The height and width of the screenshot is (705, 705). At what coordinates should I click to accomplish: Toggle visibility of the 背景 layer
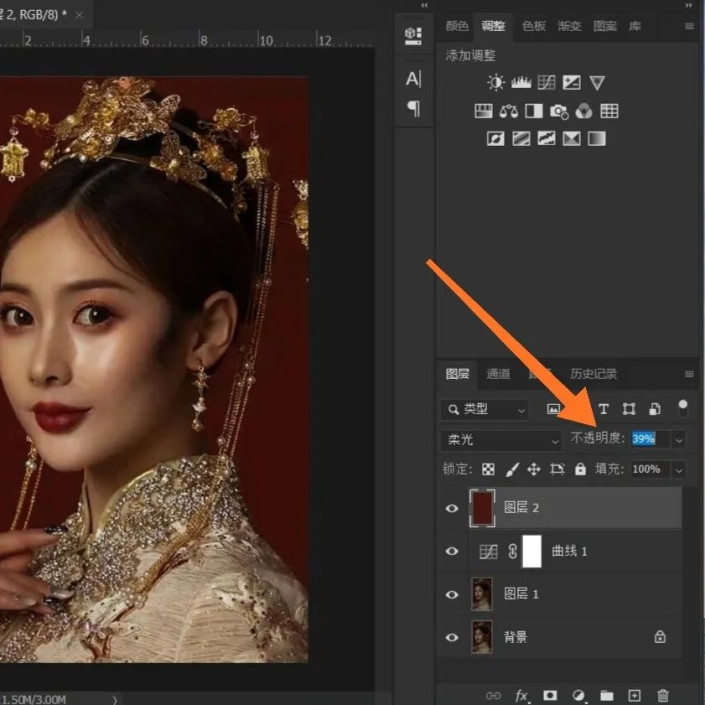(452, 638)
